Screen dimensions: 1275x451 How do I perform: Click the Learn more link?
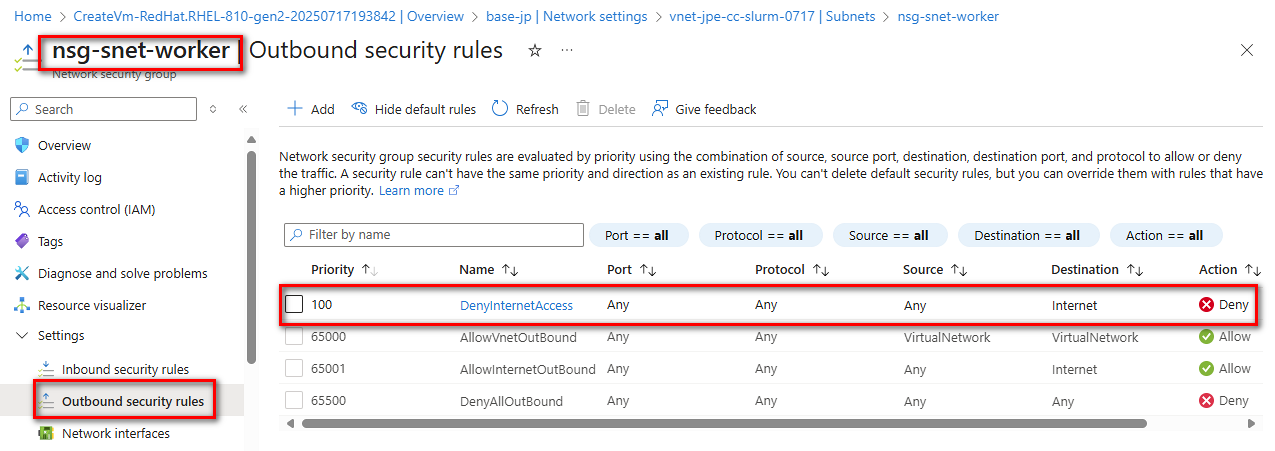click(x=411, y=190)
